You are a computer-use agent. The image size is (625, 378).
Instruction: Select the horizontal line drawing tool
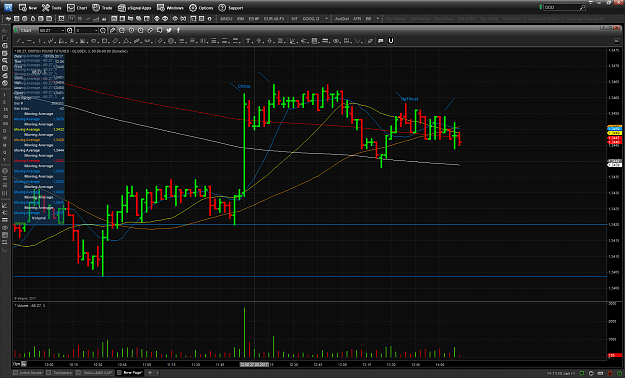click(x=29, y=41)
